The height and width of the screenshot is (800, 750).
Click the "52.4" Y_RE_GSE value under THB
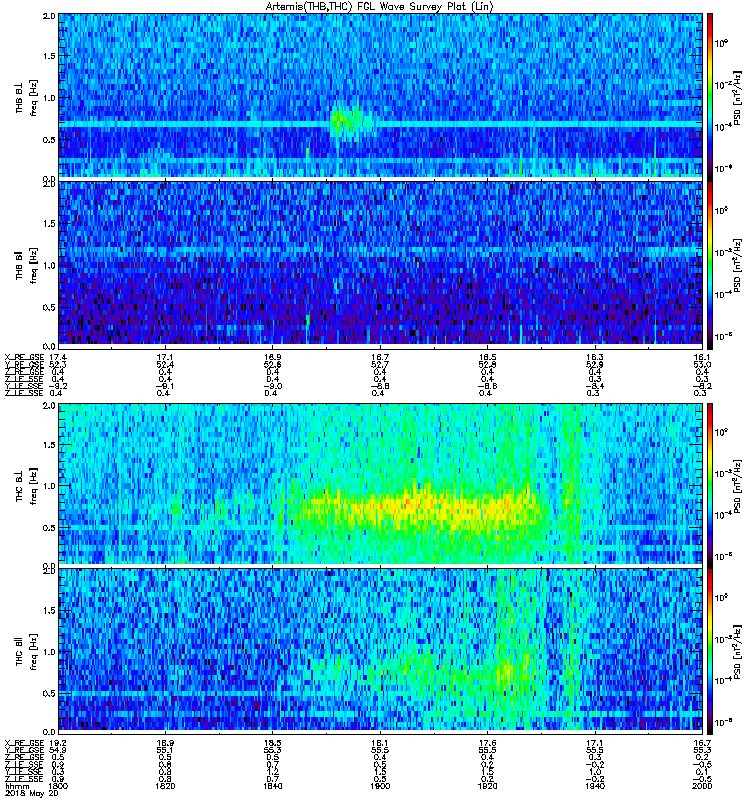pos(165,364)
